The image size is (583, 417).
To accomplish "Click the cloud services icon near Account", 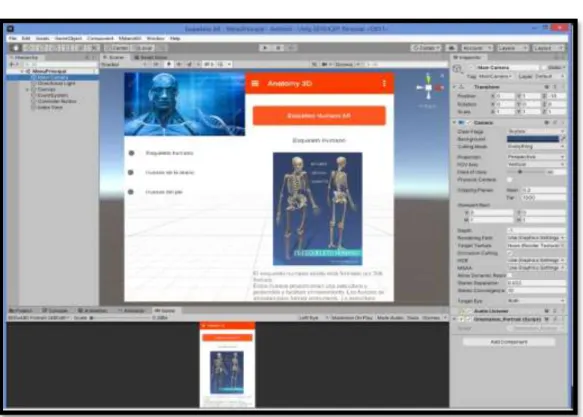I will 451,48.
